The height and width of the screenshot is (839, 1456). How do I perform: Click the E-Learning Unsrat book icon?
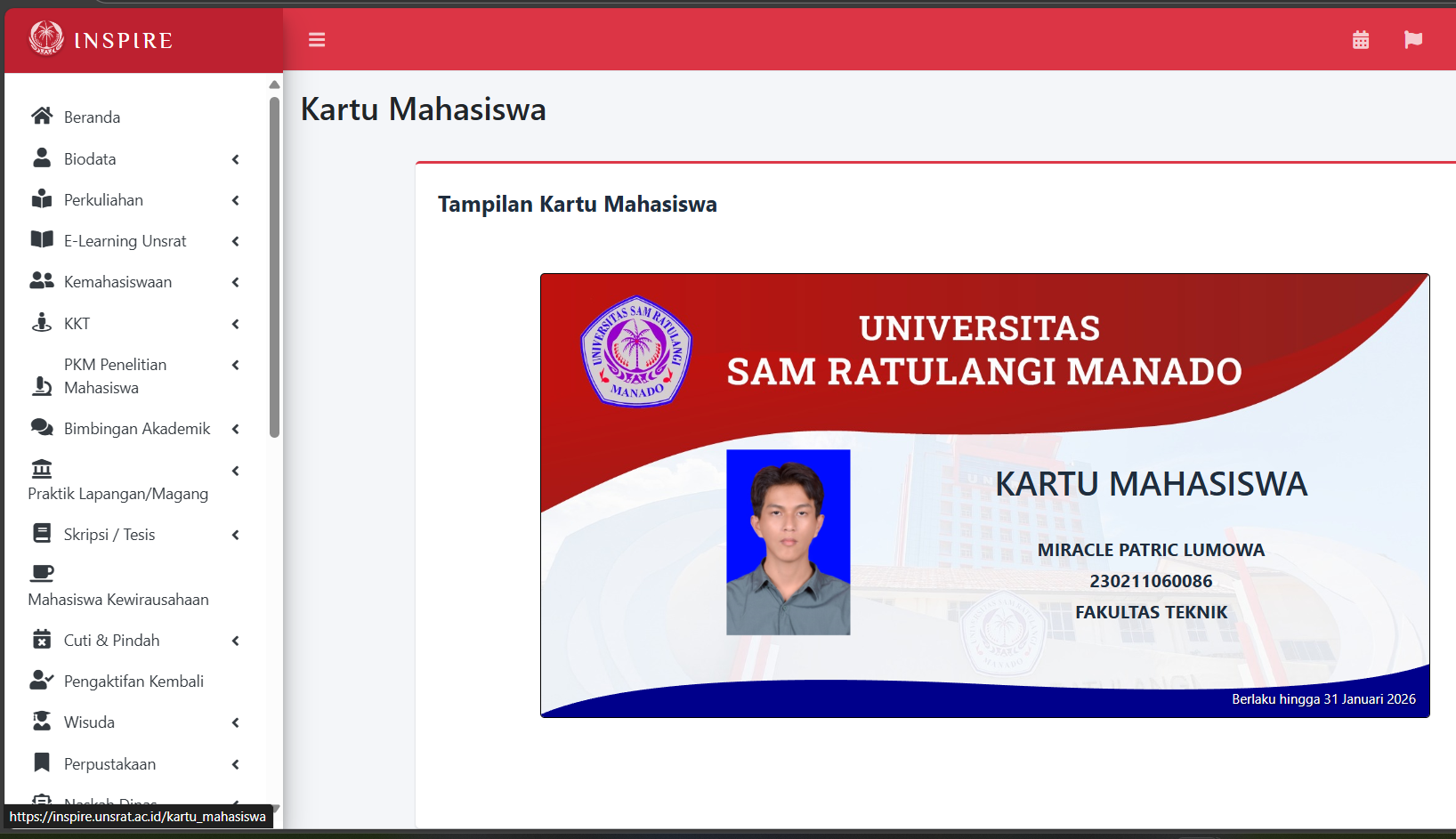[x=42, y=239]
